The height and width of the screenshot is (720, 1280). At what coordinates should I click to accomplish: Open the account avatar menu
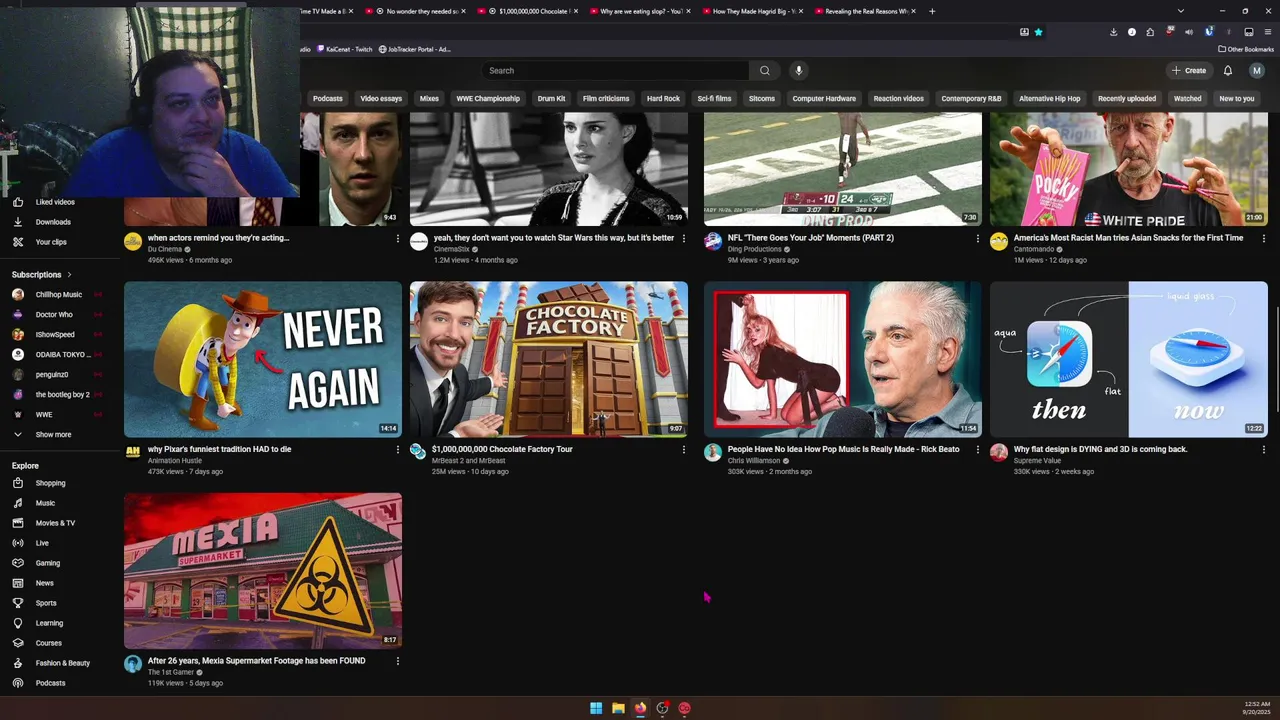tap(1257, 70)
